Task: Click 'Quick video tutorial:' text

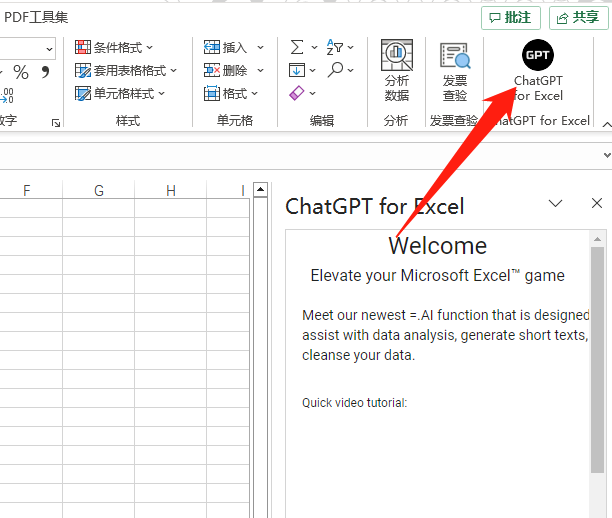Action: pos(354,403)
